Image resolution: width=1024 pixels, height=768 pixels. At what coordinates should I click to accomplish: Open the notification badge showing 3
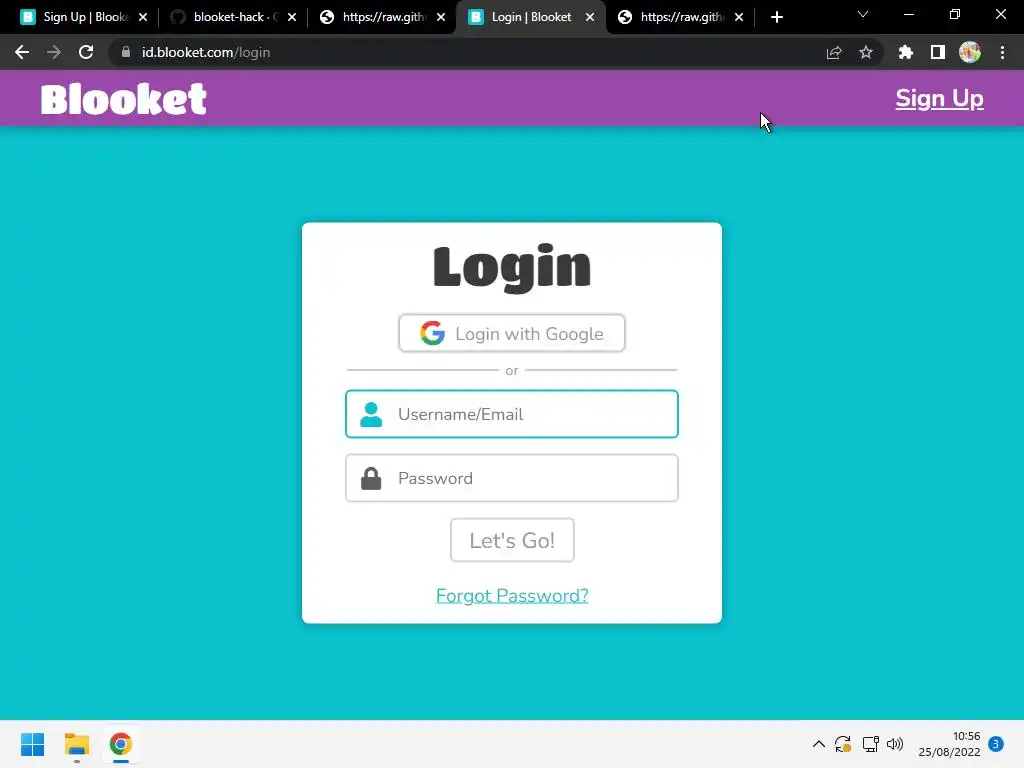click(996, 744)
